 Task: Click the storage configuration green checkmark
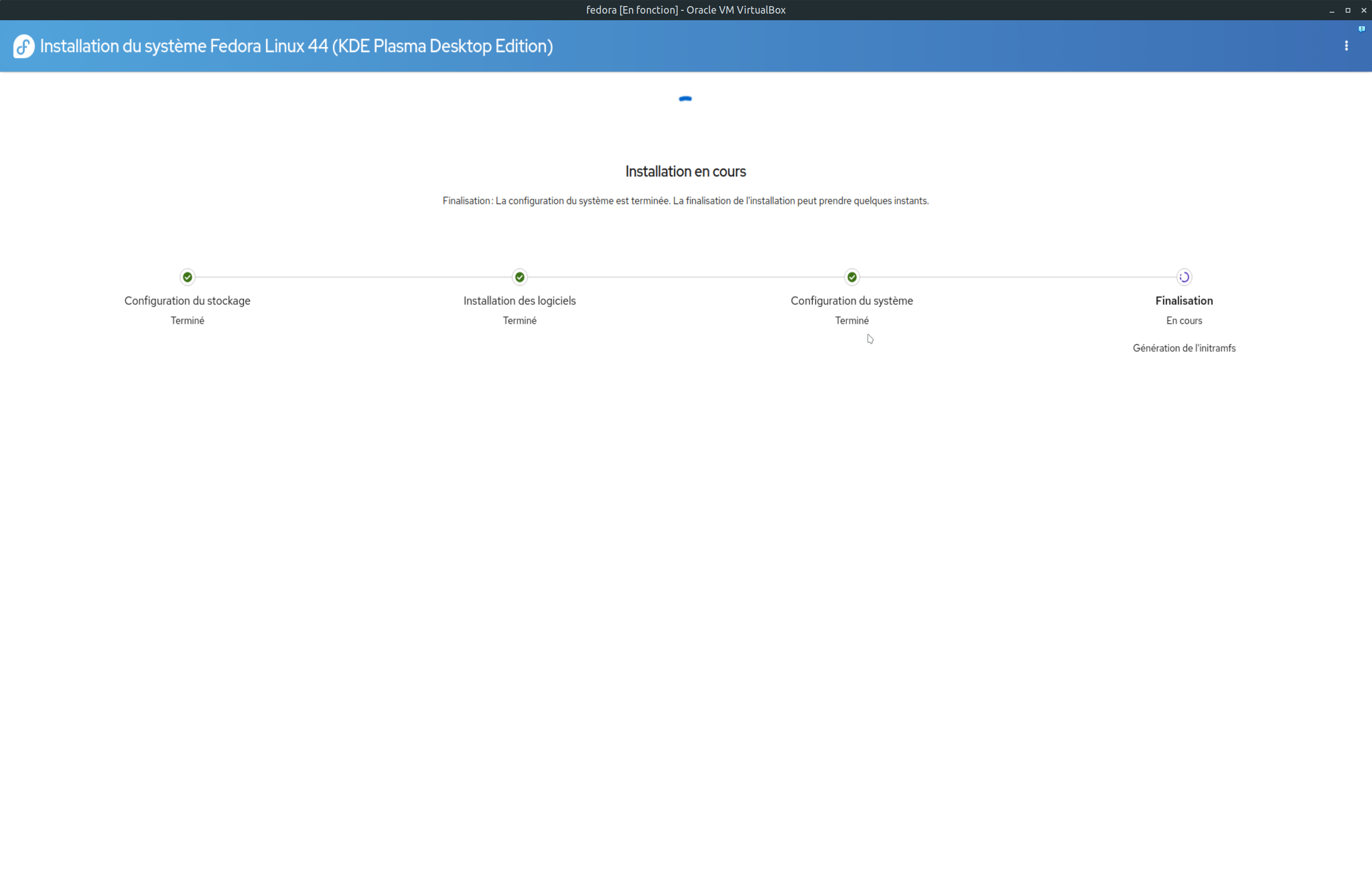tap(187, 277)
